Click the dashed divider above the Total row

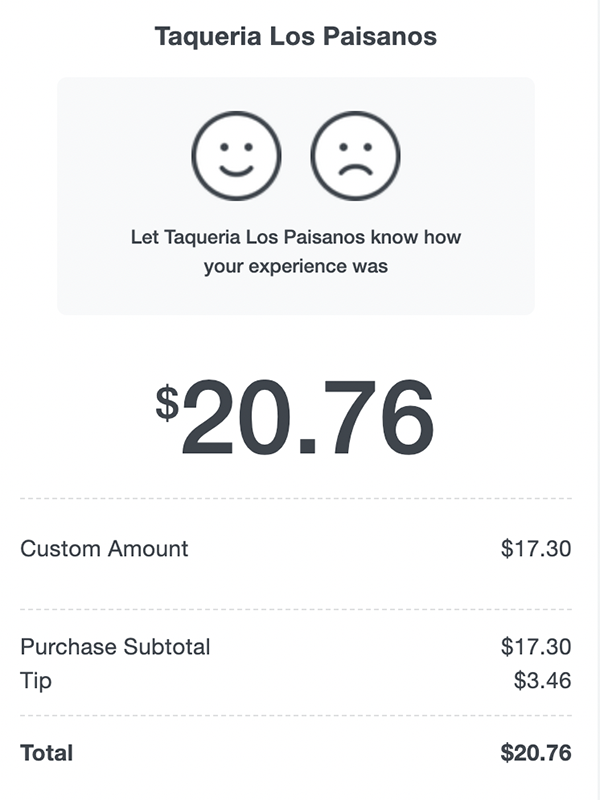point(295,715)
